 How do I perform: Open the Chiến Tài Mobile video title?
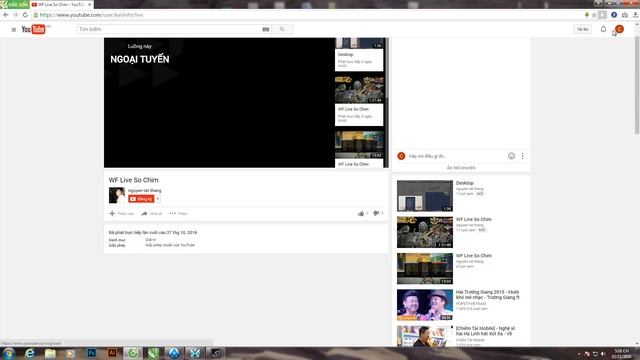coord(485,331)
